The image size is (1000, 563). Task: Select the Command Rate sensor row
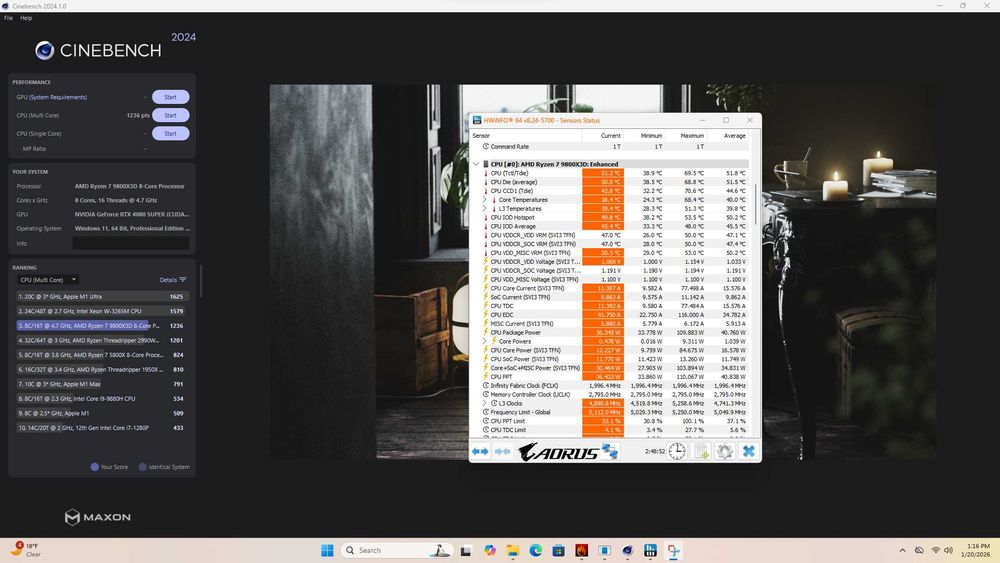tap(610, 147)
